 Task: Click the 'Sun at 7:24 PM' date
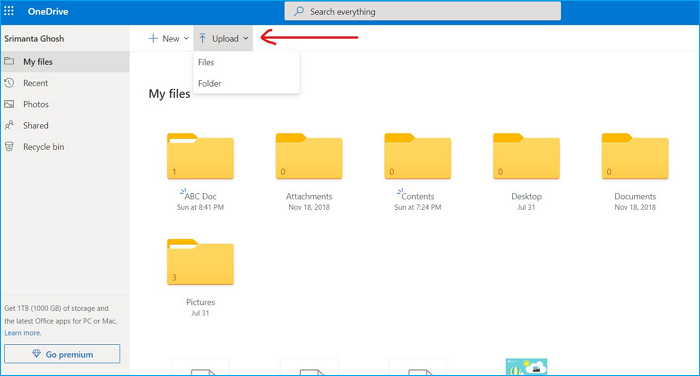(418, 207)
